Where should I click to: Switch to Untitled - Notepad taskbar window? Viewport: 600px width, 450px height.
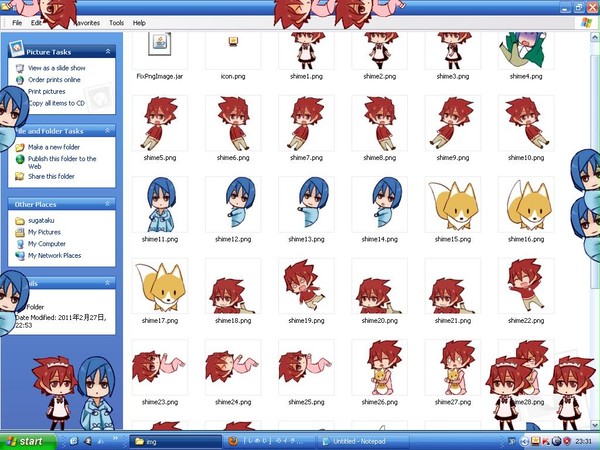[363, 442]
